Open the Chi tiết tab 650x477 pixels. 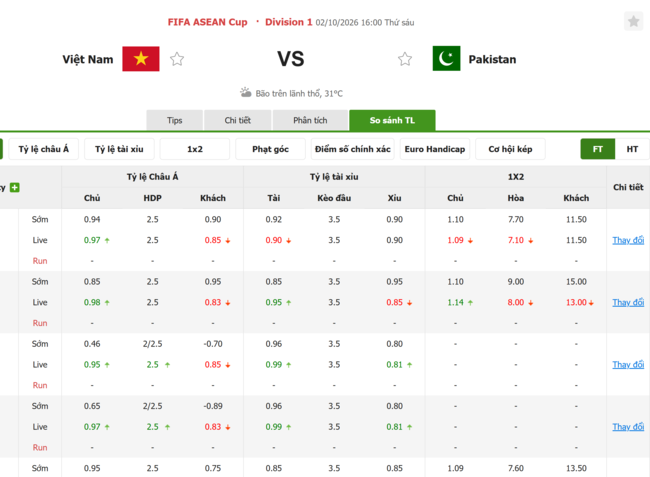[x=238, y=120]
